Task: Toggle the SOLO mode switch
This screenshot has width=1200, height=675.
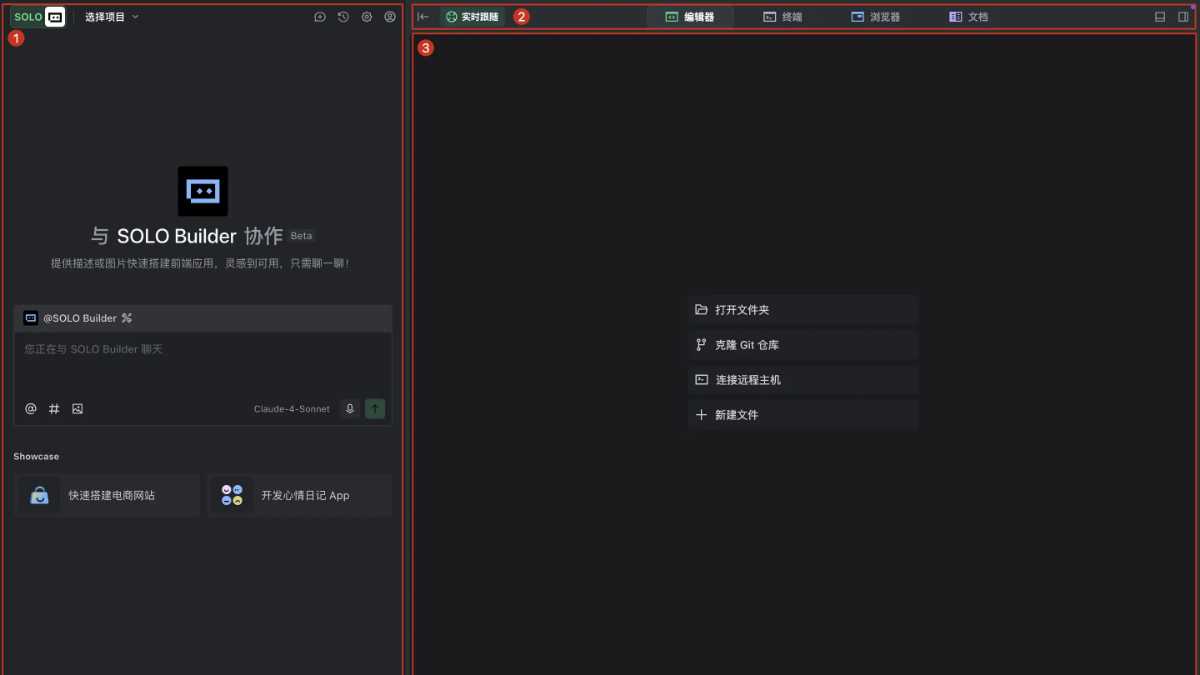Action: click(x=39, y=17)
